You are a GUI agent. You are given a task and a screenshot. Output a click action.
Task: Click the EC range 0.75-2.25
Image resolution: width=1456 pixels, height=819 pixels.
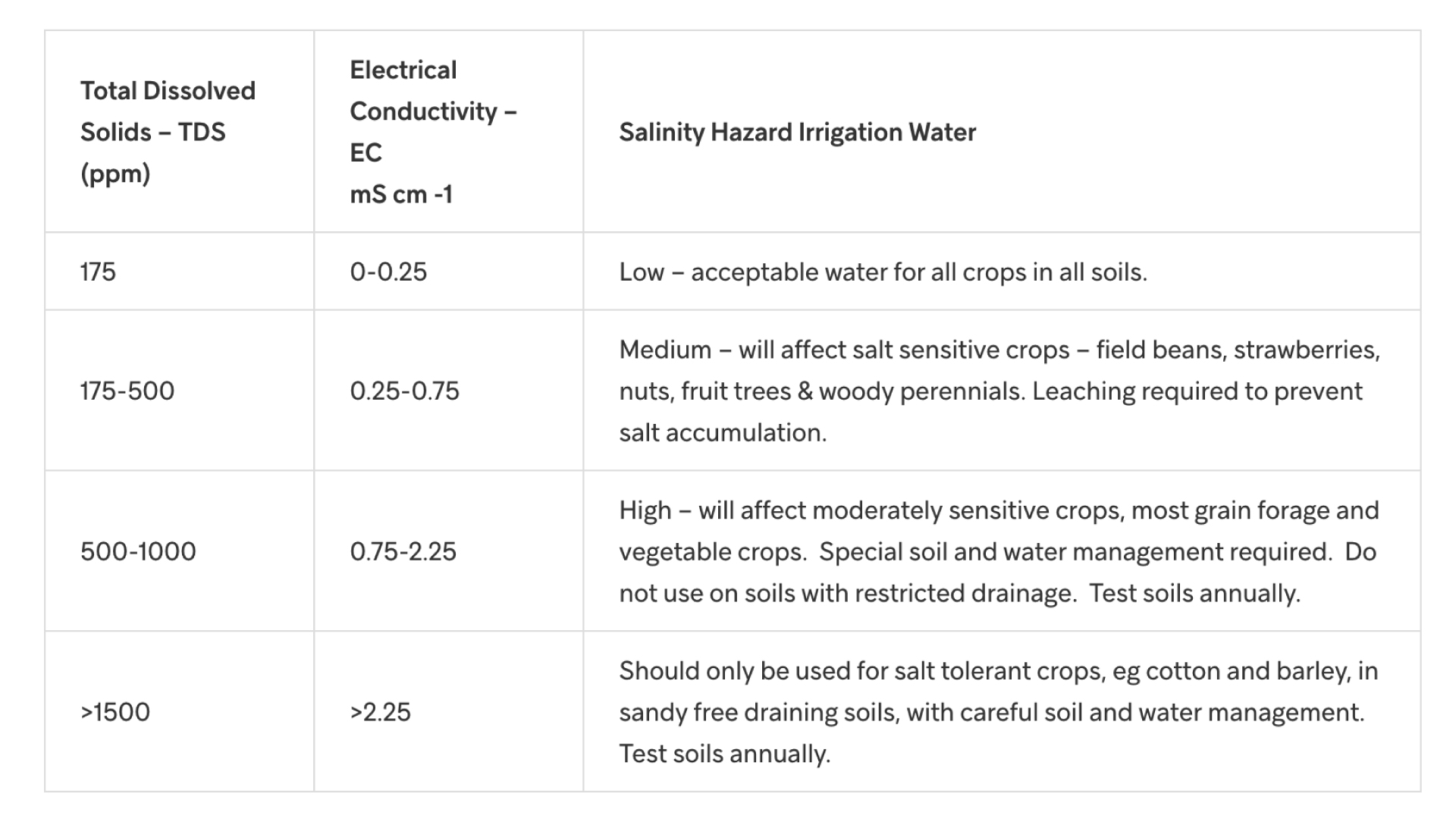pos(448,551)
